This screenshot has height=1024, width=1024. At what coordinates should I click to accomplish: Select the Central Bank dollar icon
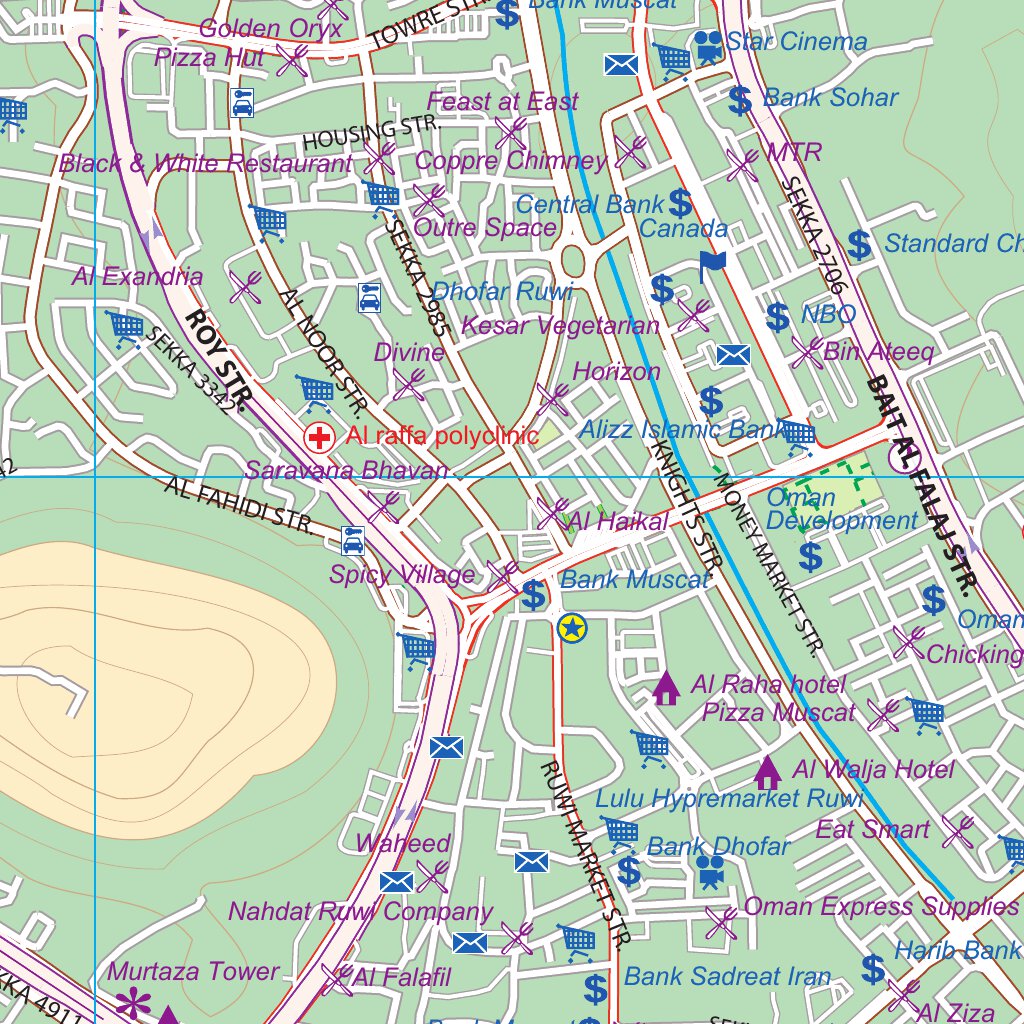[x=680, y=204]
